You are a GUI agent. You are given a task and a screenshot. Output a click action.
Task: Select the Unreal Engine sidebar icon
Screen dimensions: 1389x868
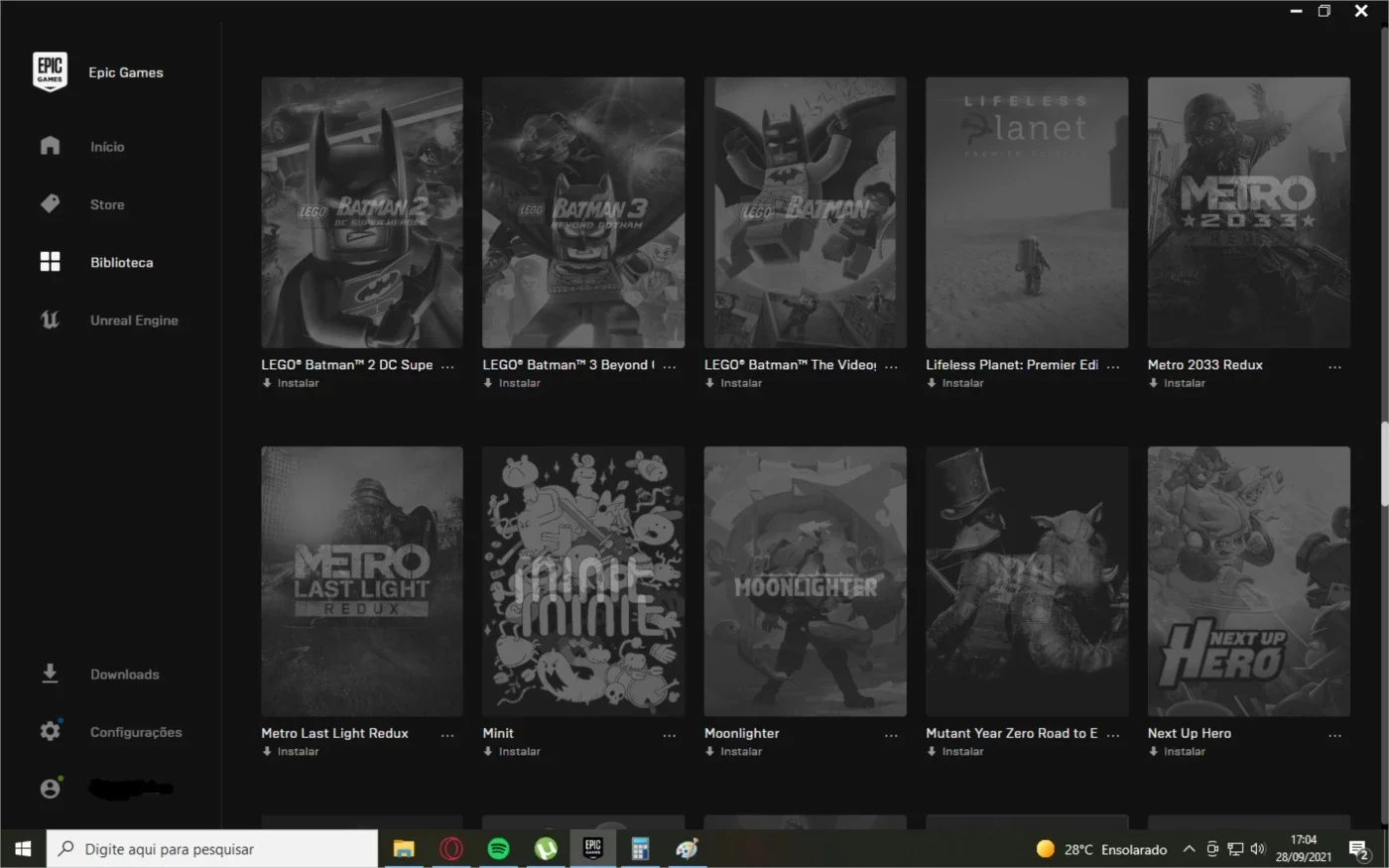[x=50, y=319]
